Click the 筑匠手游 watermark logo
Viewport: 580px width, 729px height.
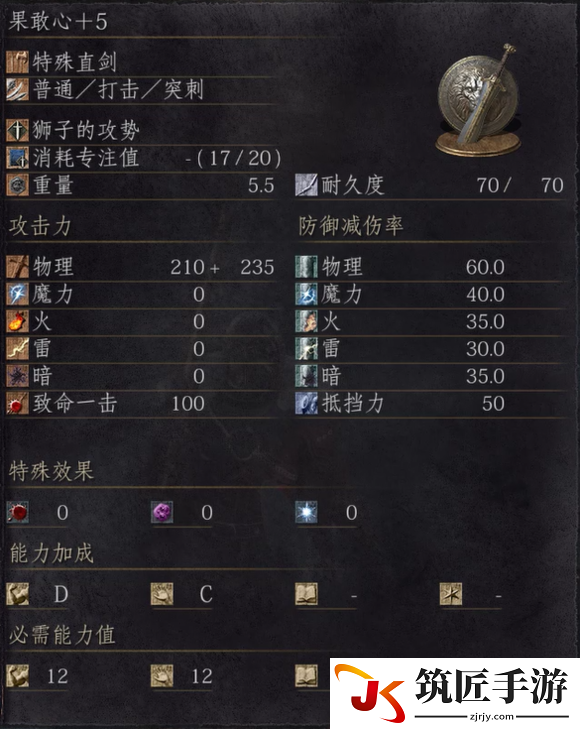point(455,693)
